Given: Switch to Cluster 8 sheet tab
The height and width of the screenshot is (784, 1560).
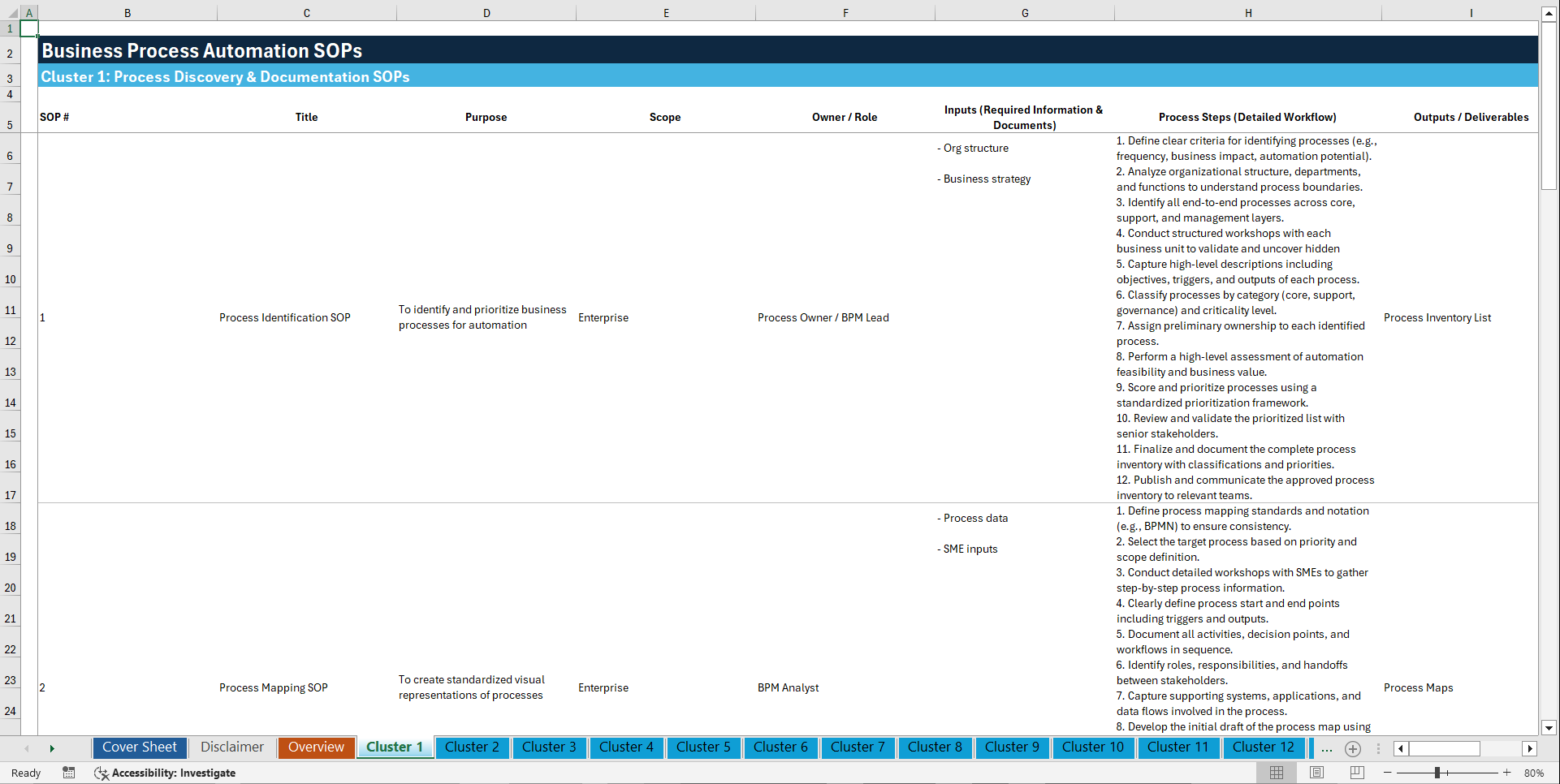Looking at the screenshot, I should pos(935,747).
